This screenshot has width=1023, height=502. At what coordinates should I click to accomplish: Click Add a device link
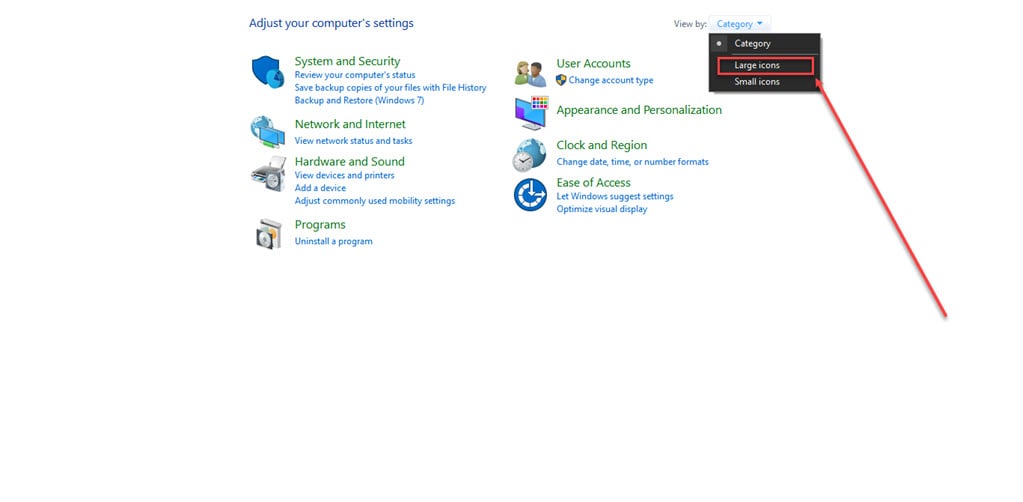click(x=320, y=188)
